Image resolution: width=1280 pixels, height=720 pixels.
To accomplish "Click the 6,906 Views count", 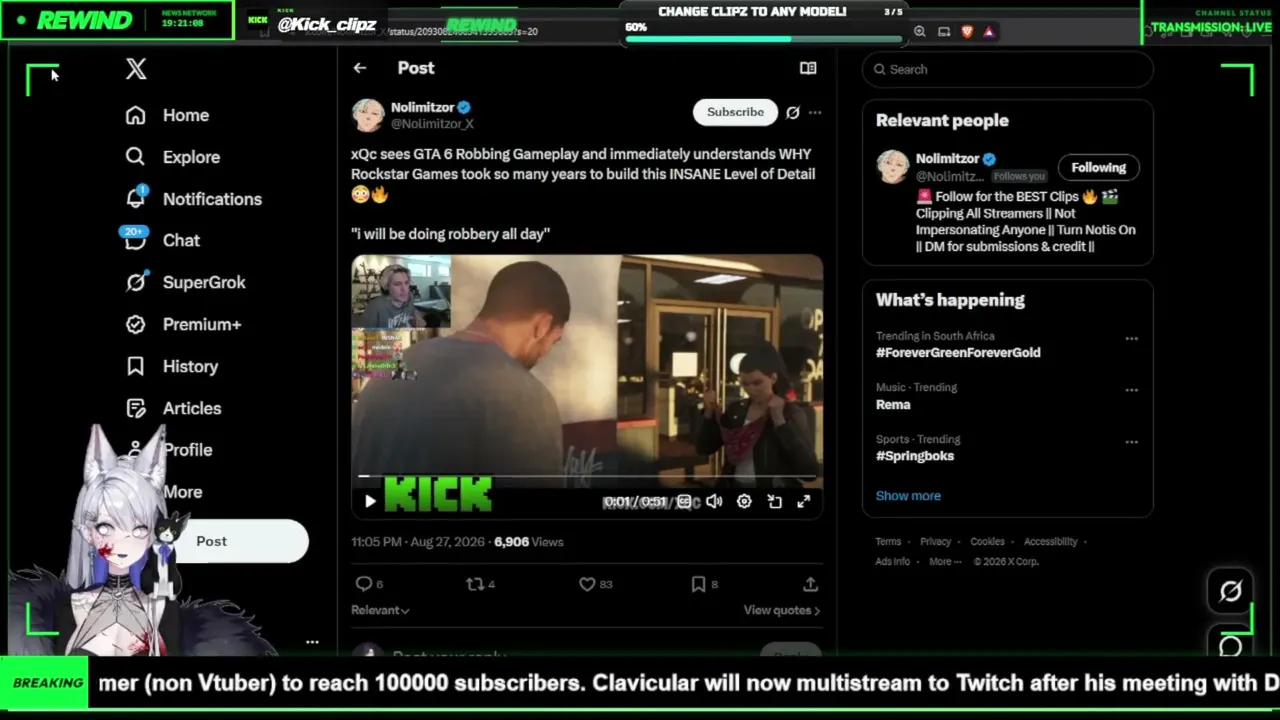I will click(528, 542).
